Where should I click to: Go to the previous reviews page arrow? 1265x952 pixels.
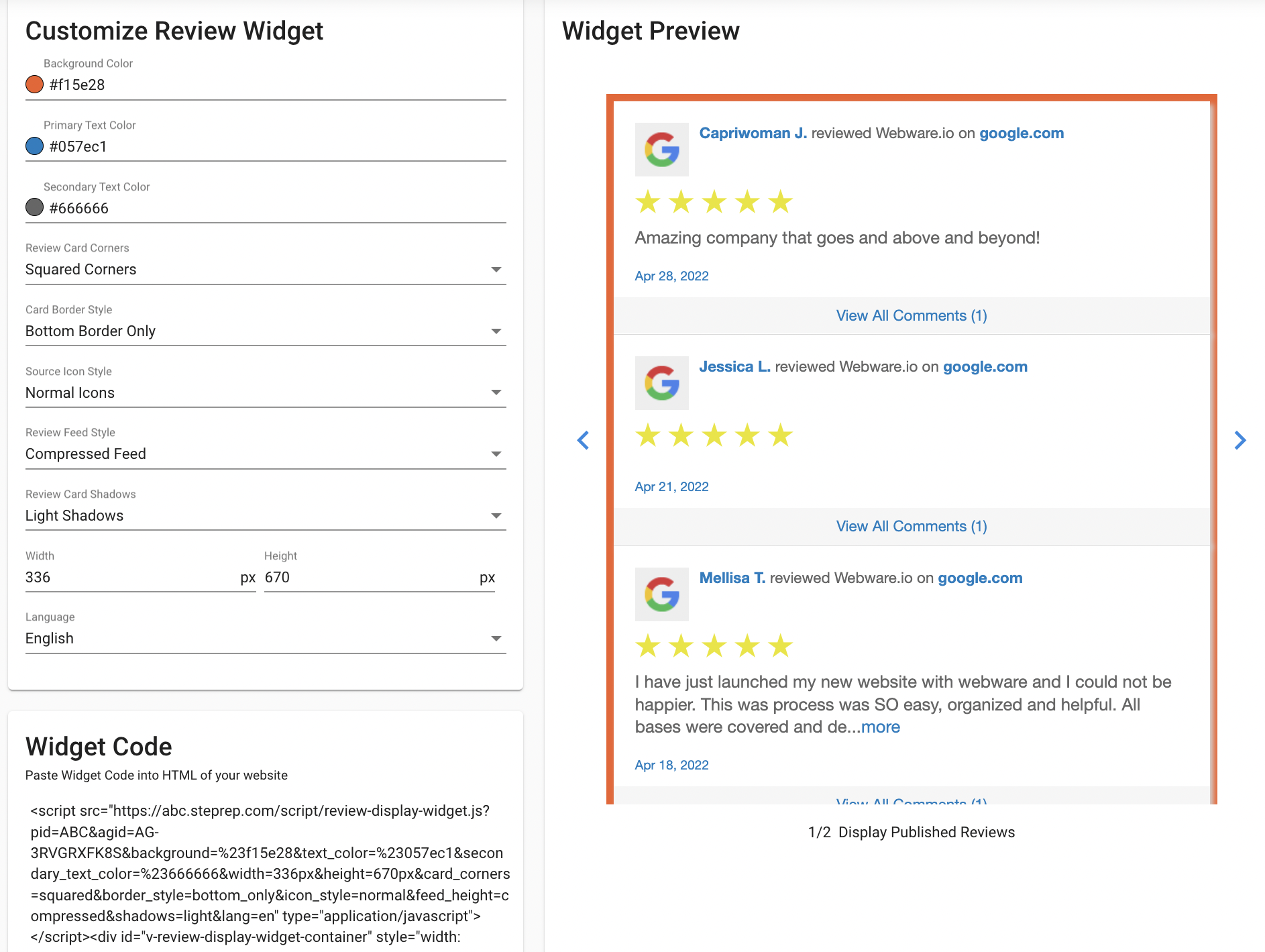coord(584,440)
